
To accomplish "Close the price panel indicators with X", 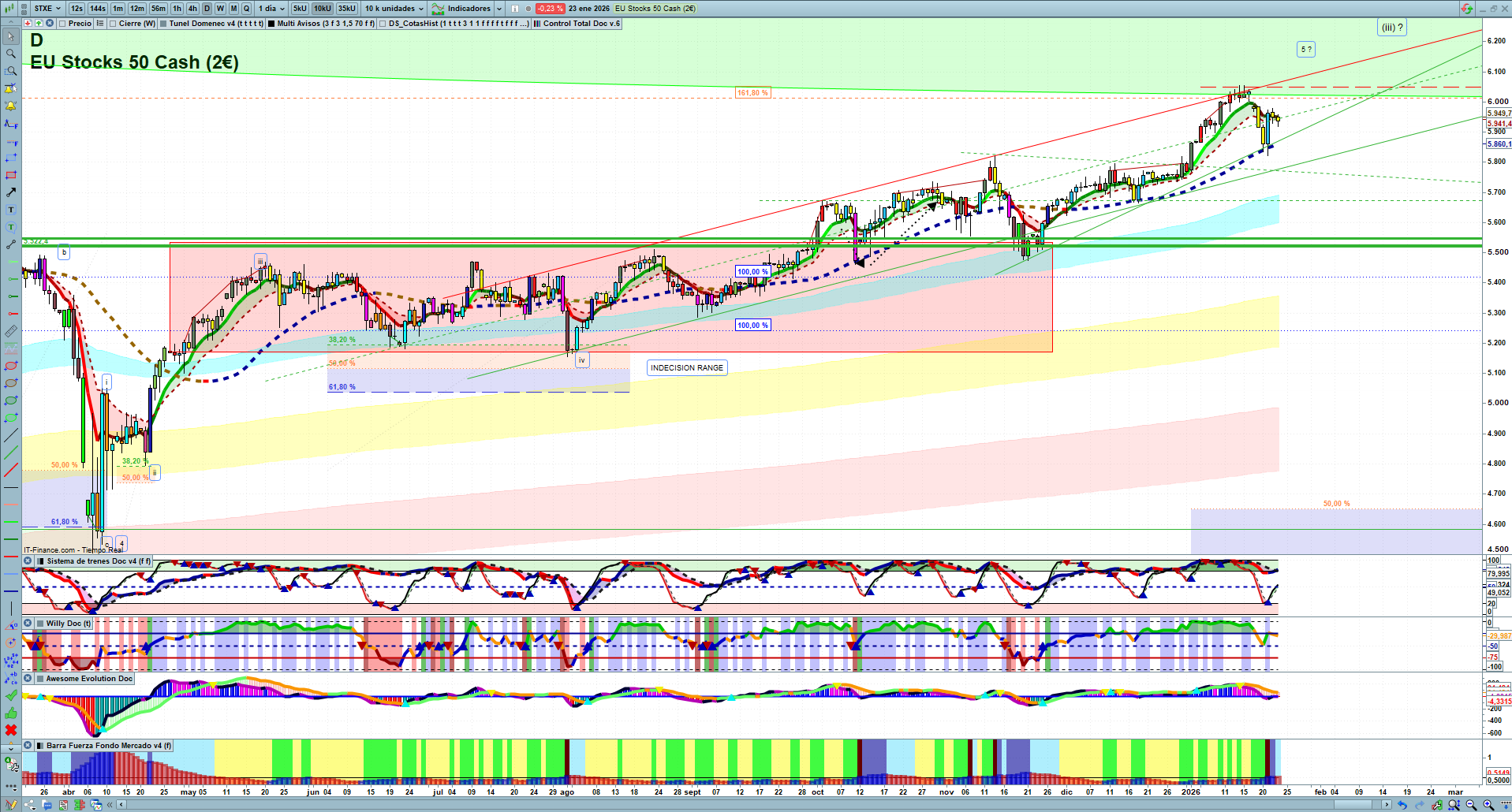I will click(50, 24).
